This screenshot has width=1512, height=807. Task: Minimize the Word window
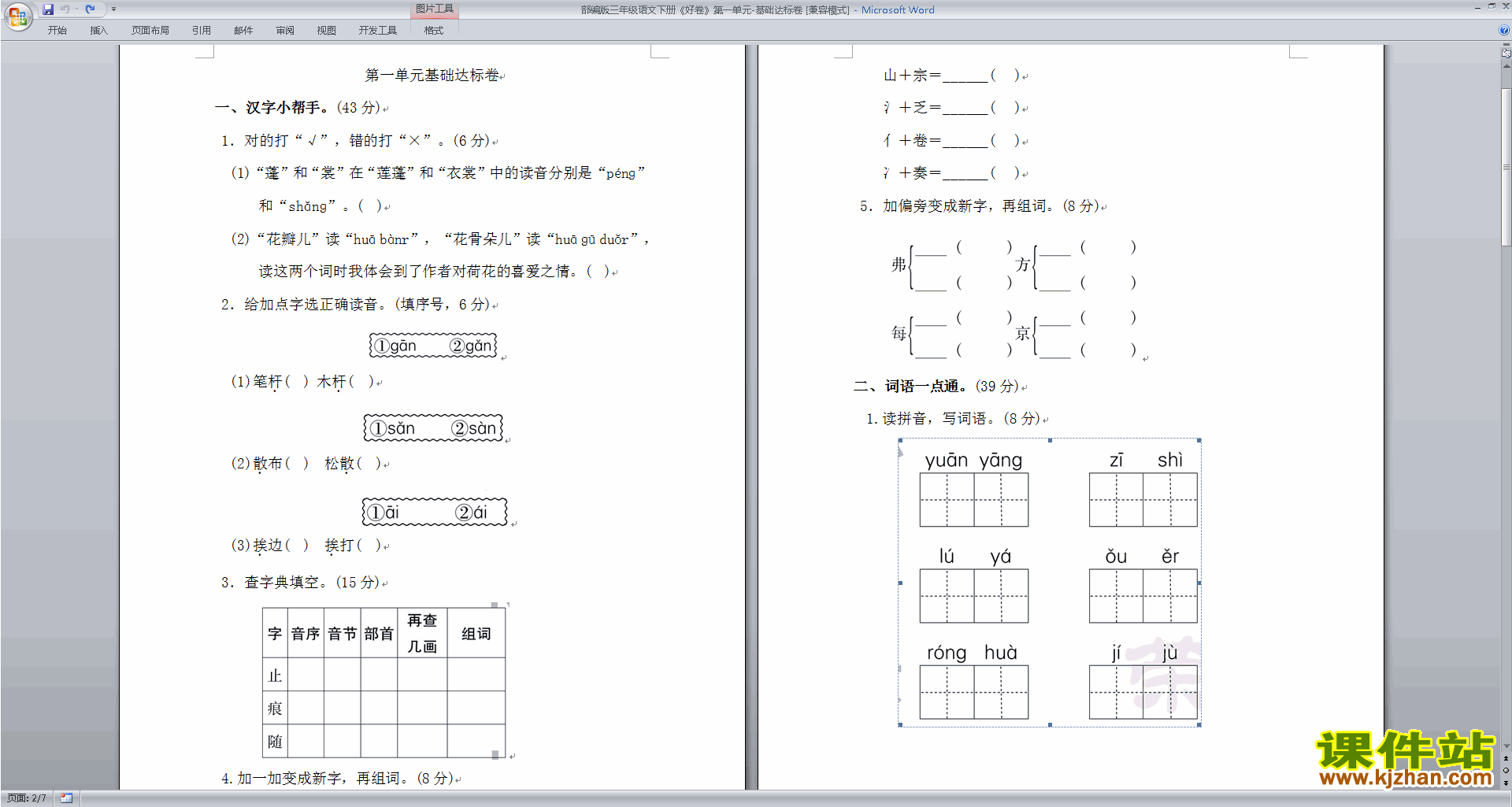point(1477,7)
